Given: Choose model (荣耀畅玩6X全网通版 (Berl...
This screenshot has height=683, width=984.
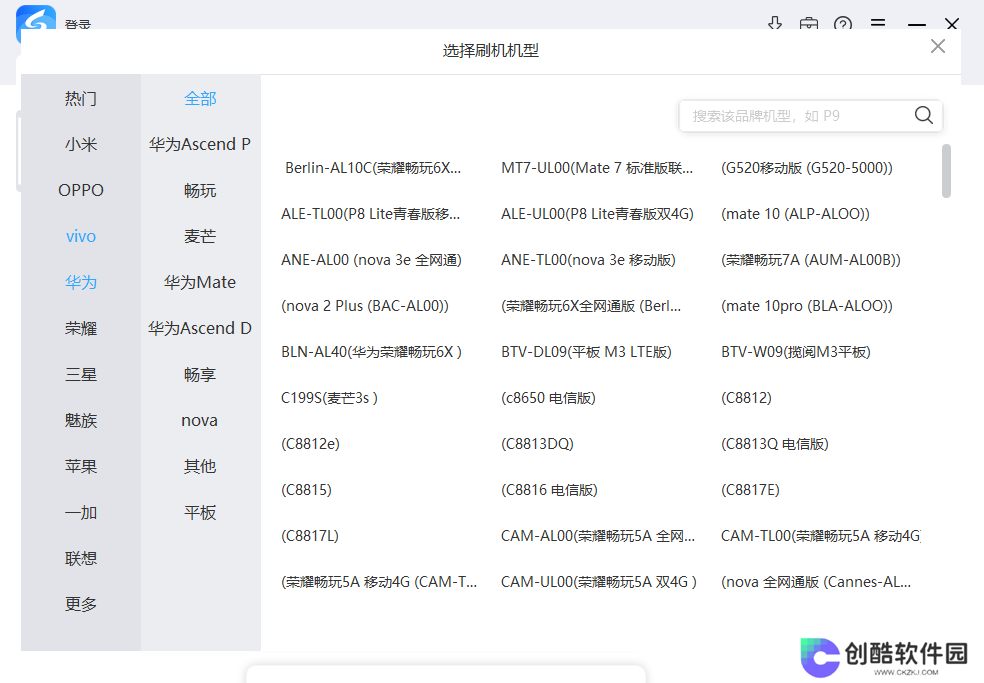Looking at the screenshot, I should click(x=591, y=306).
